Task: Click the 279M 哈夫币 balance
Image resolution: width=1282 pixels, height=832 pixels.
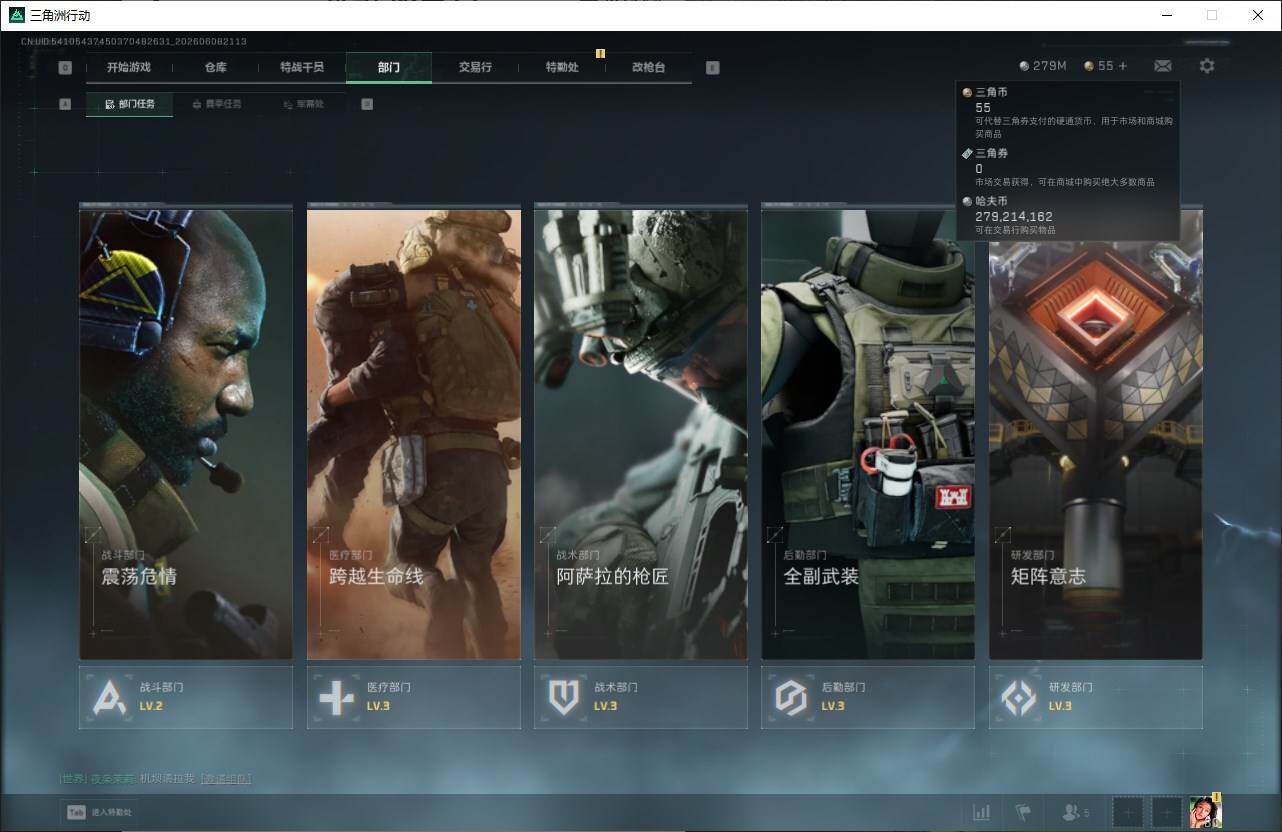Action: click(x=1043, y=66)
